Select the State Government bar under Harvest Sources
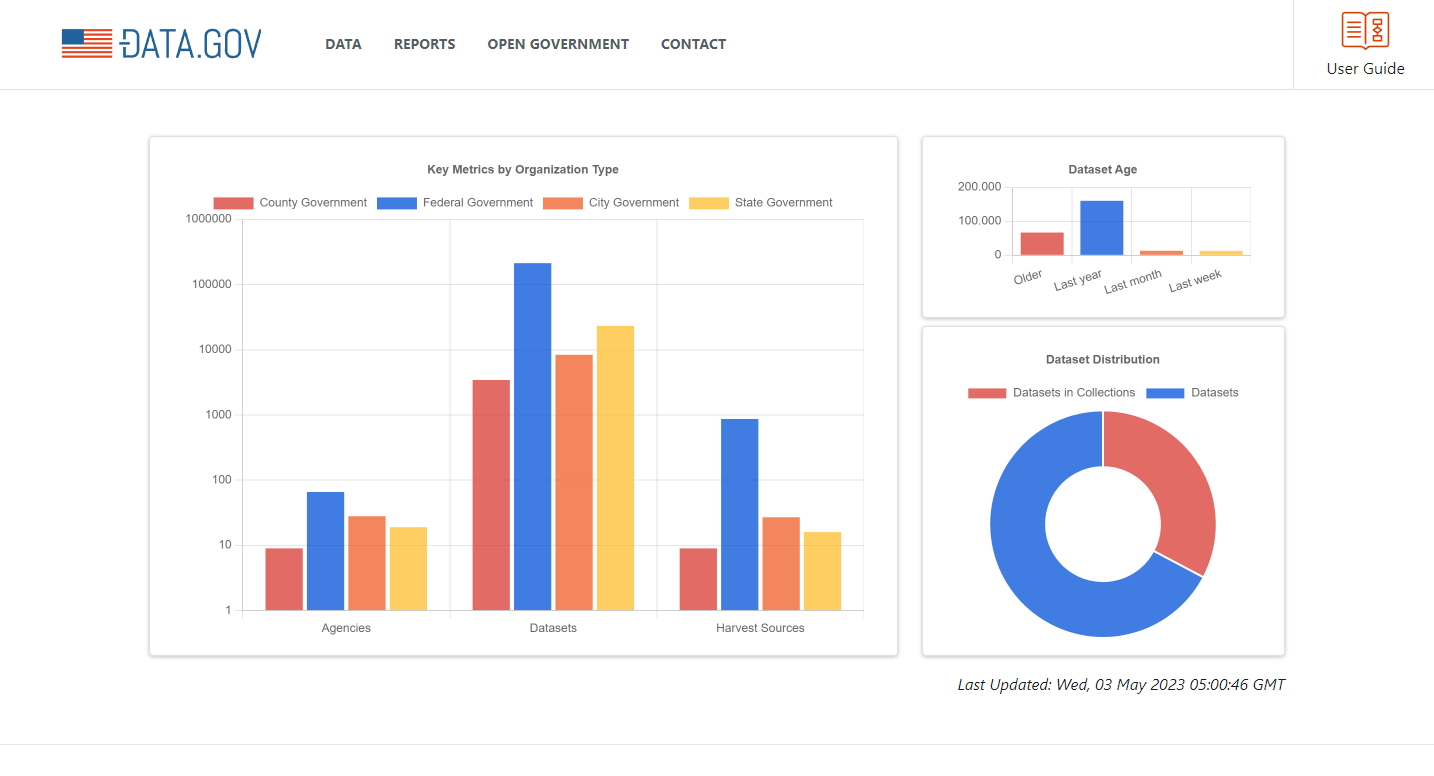The height and width of the screenshot is (776, 1434). click(822, 571)
